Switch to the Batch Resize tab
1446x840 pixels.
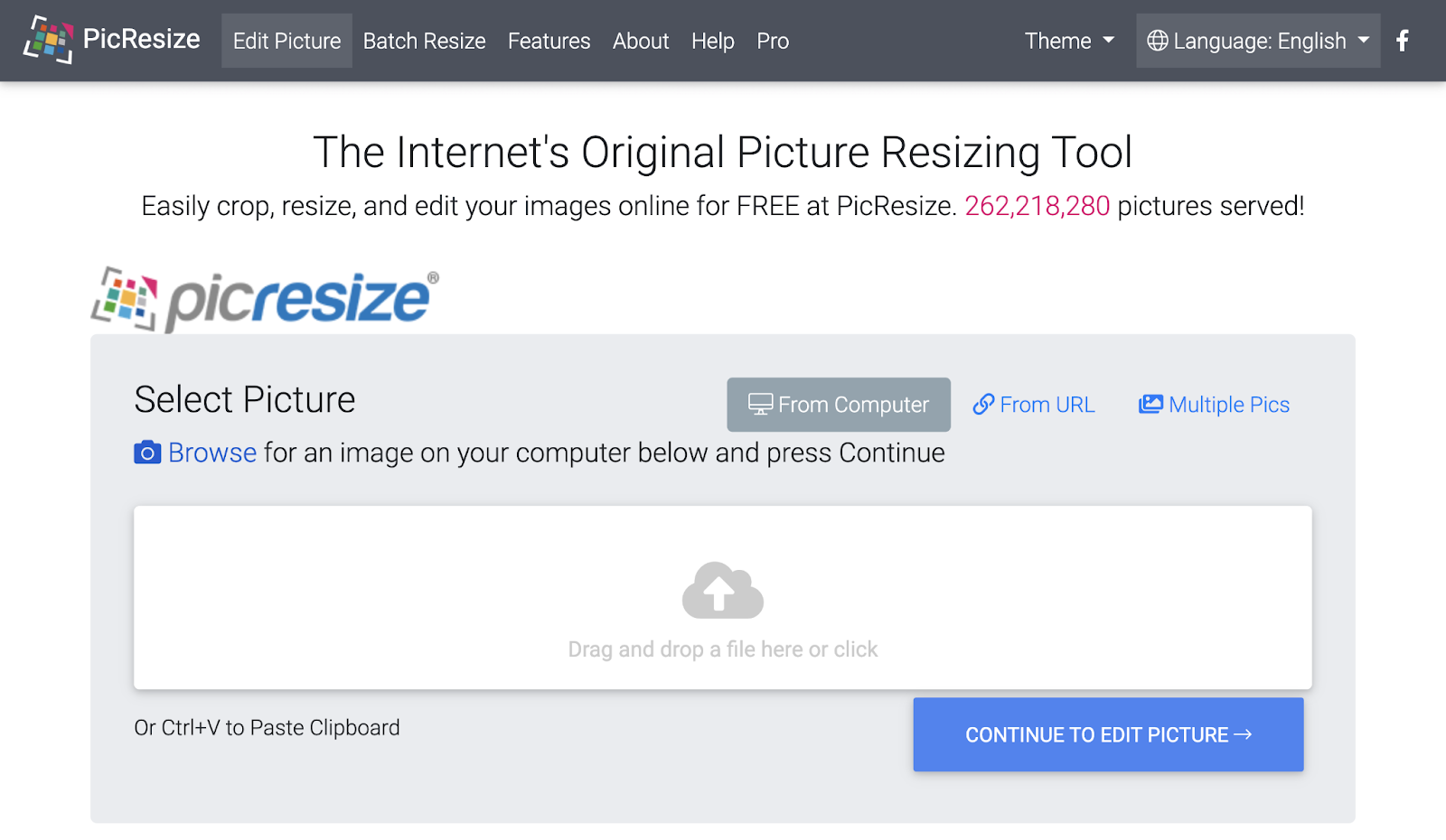click(424, 41)
